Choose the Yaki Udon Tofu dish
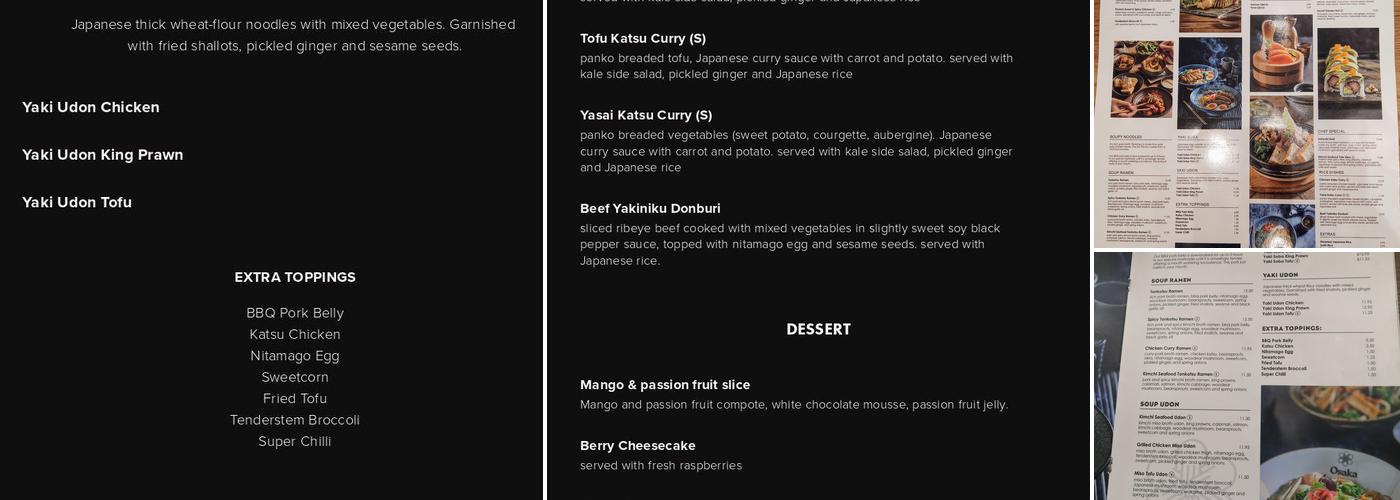 pyautogui.click(x=77, y=202)
